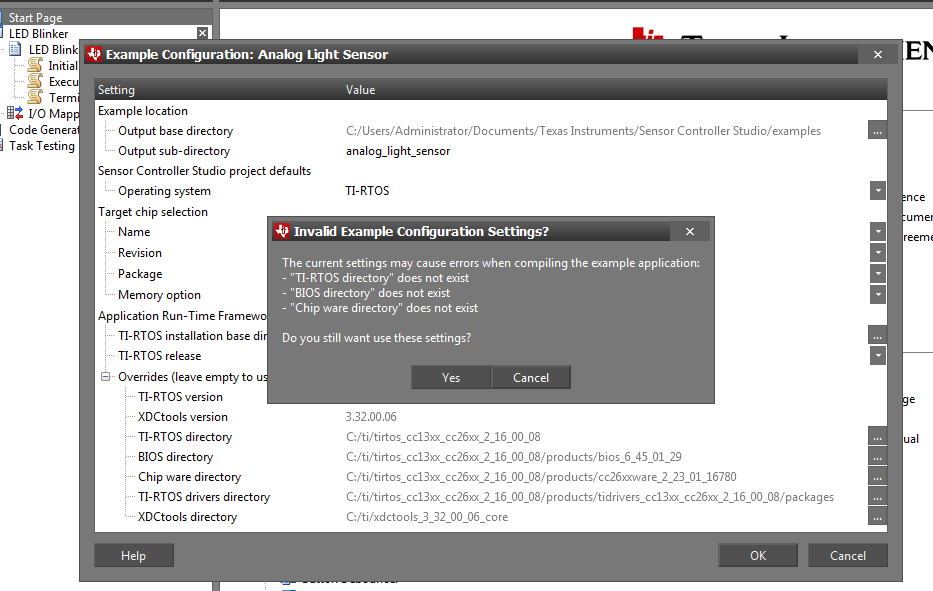Select the TI-RTOS drivers directory path value
The image size is (933, 591).
click(590, 497)
